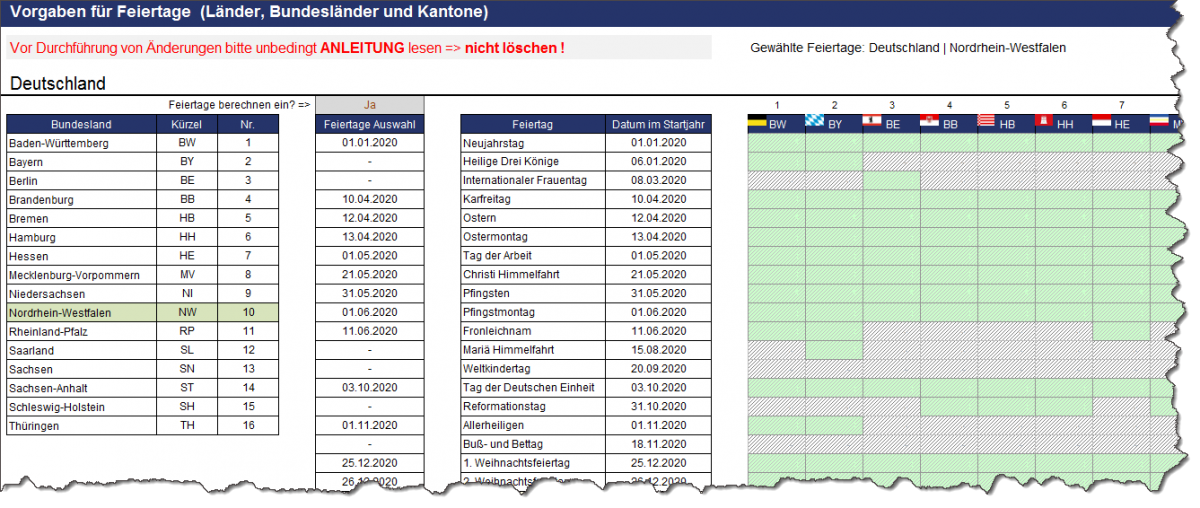
Task: Click the Rheinland-Pfalz cell
Action: click(82, 332)
